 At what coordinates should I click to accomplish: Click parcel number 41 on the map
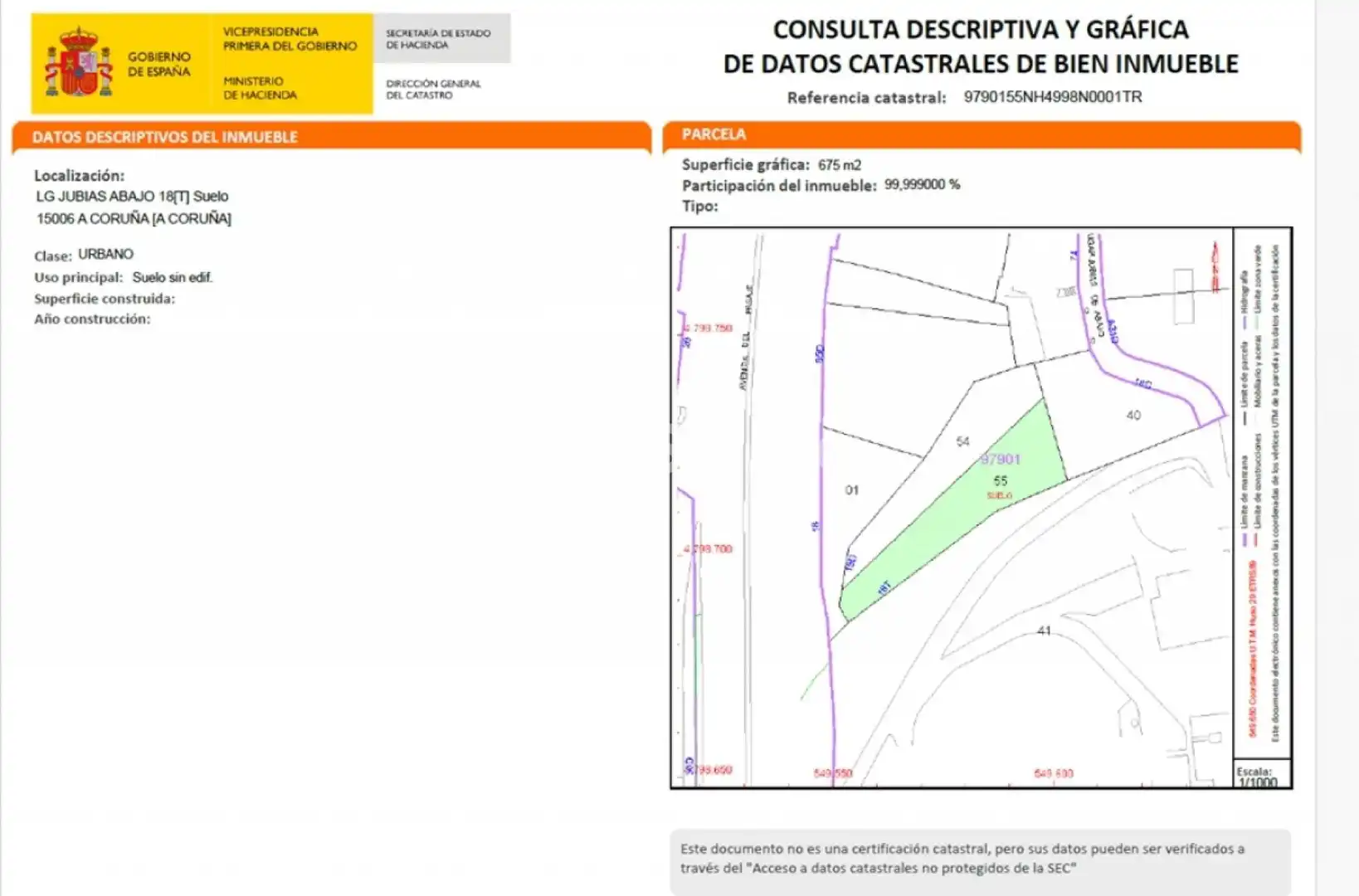(1044, 631)
